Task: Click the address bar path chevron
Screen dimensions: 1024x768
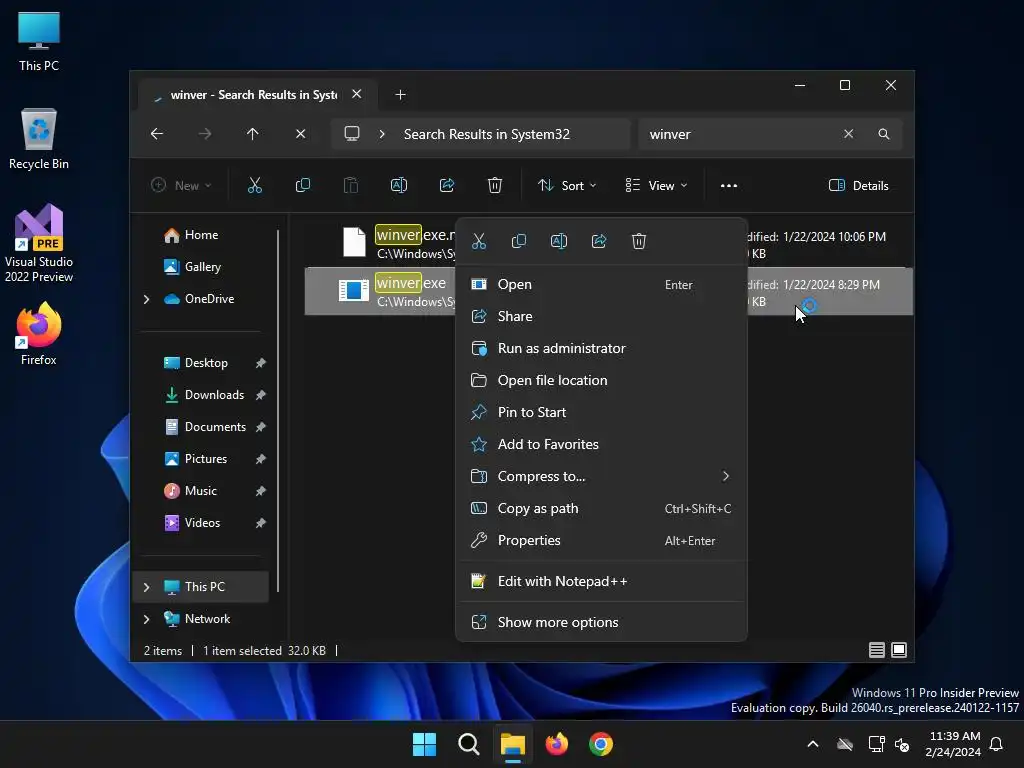Action: [x=382, y=134]
